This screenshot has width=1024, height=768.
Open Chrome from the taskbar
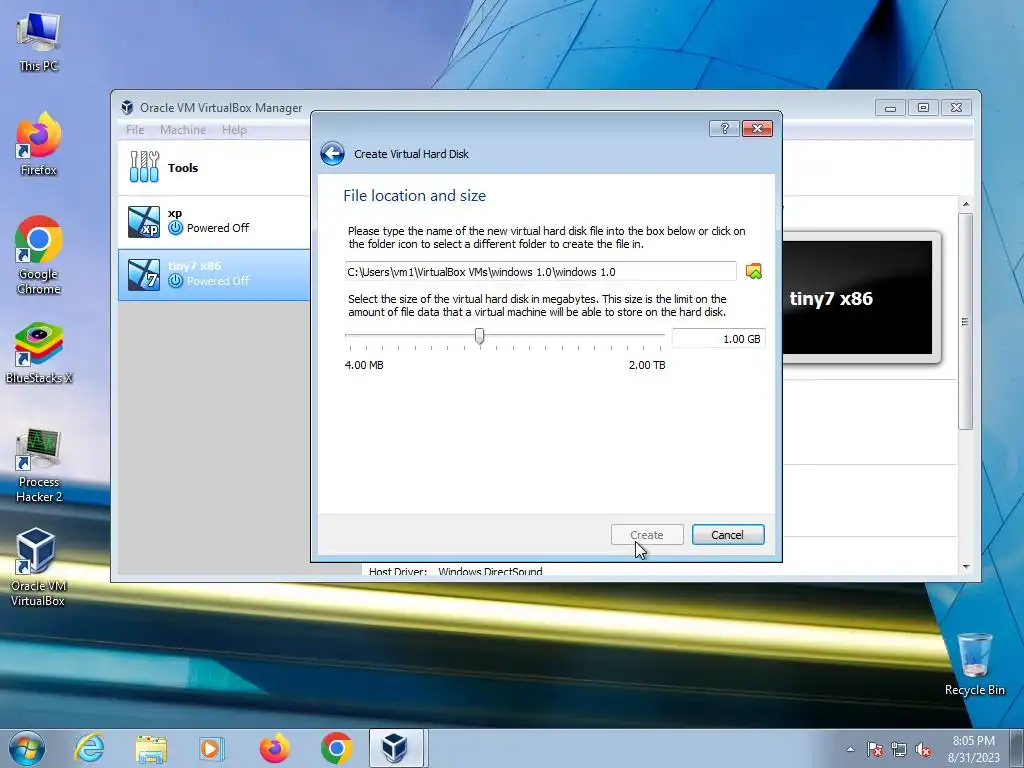click(x=336, y=748)
